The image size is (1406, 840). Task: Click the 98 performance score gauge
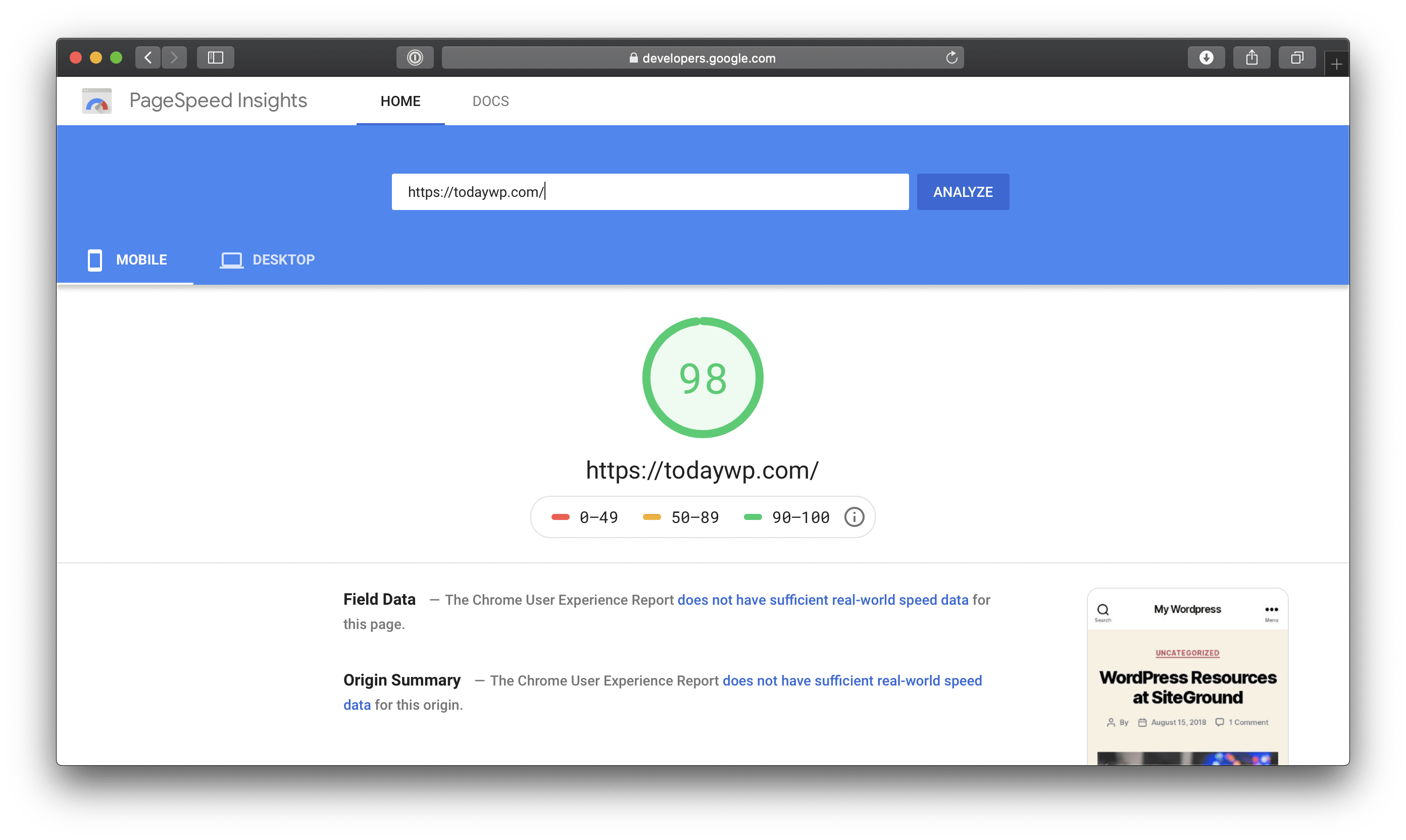coord(702,378)
